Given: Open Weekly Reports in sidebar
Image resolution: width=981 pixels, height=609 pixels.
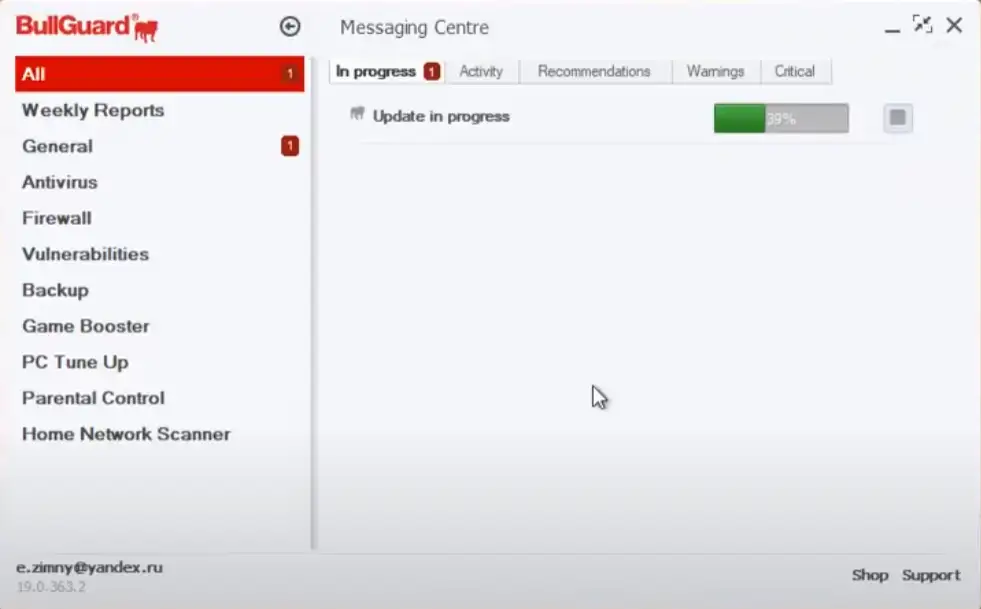Looking at the screenshot, I should 93,110.
